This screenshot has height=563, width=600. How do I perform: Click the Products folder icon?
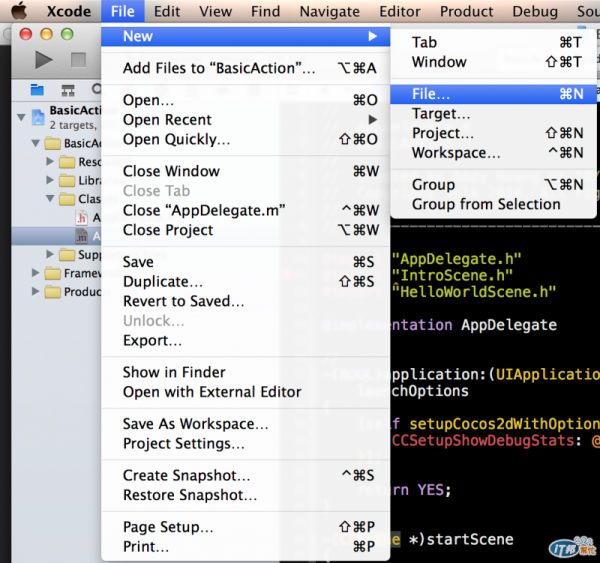point(52,292)
